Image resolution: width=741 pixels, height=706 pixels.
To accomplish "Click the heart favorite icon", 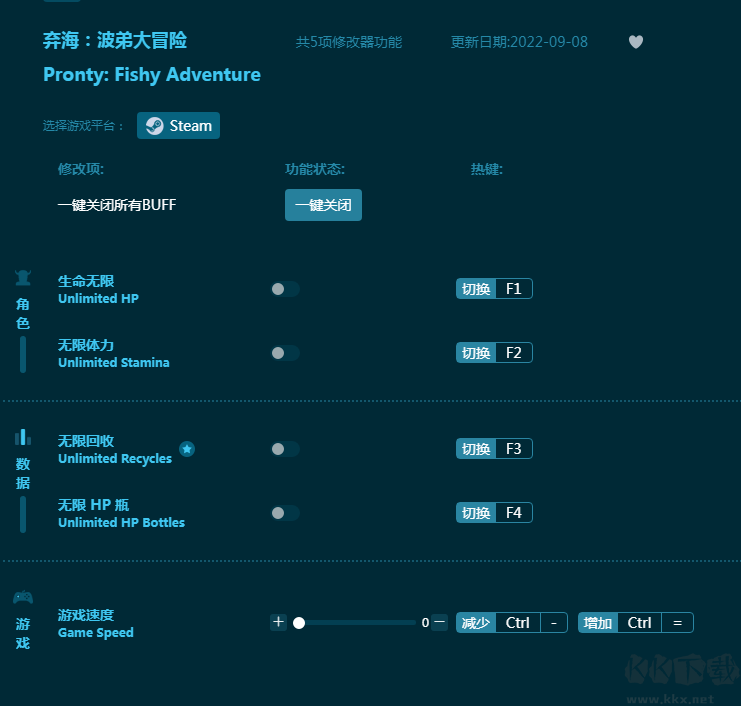I will 636,42.
